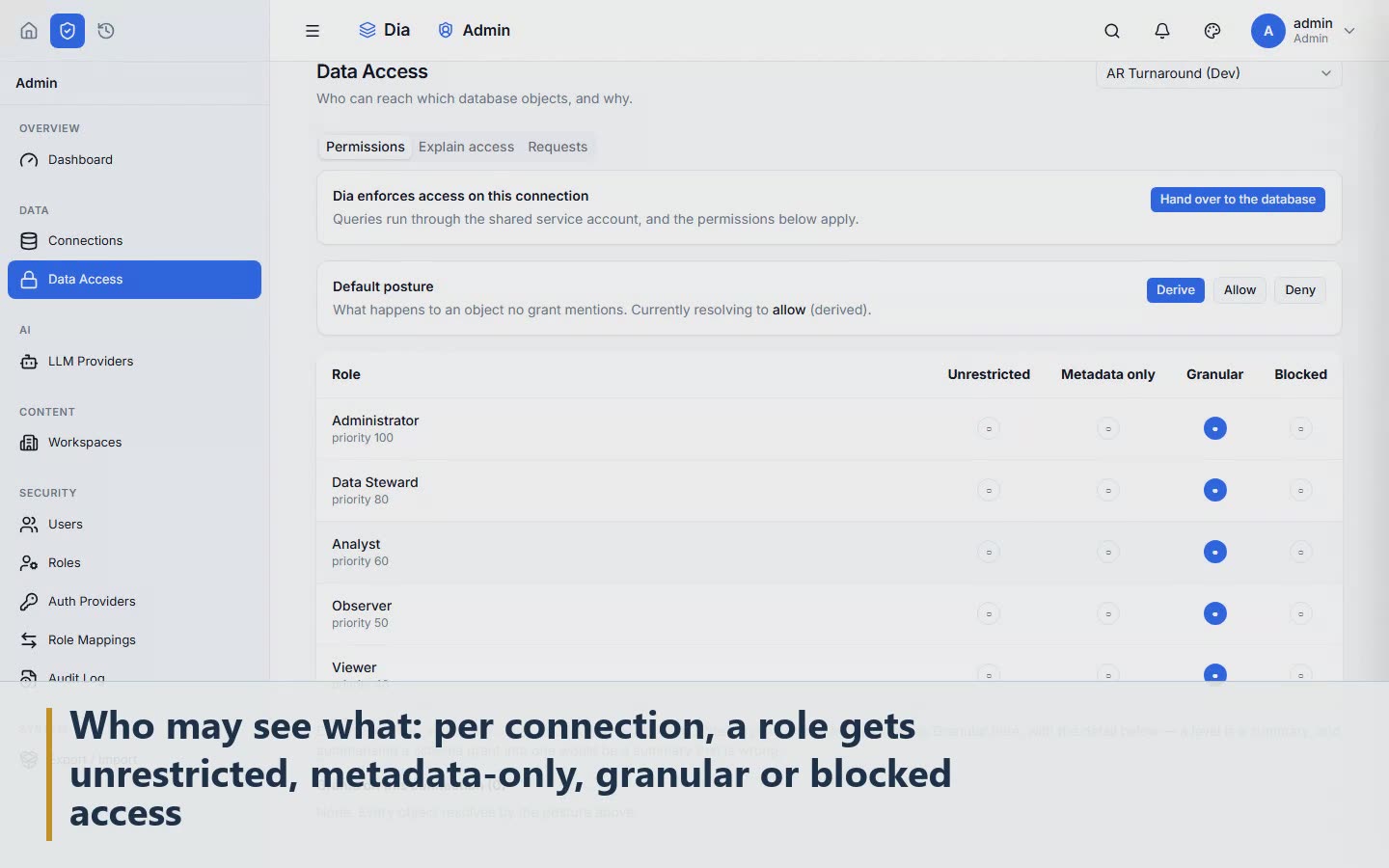Click the Roles sidebar icon
1389x868 pixels.
click(x=29, y=563)
